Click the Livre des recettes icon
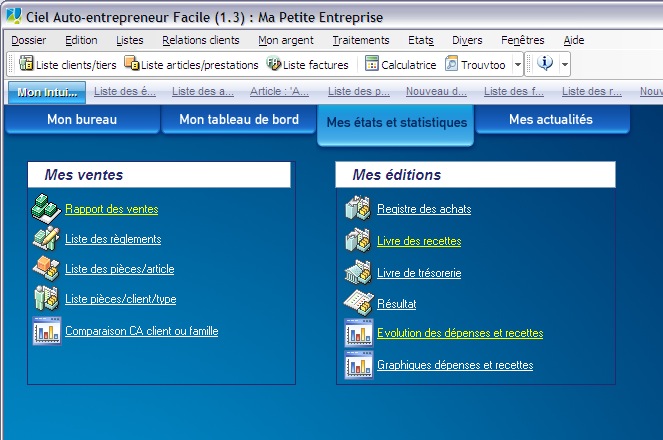 (x=358, y=240)
